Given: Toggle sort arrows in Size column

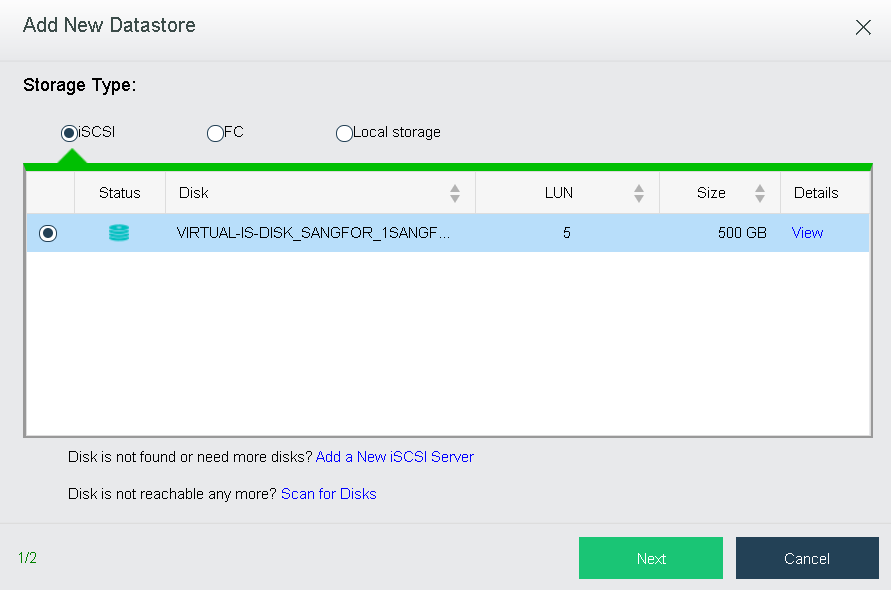Looking at the screenshot, I should tap(760, 193).
